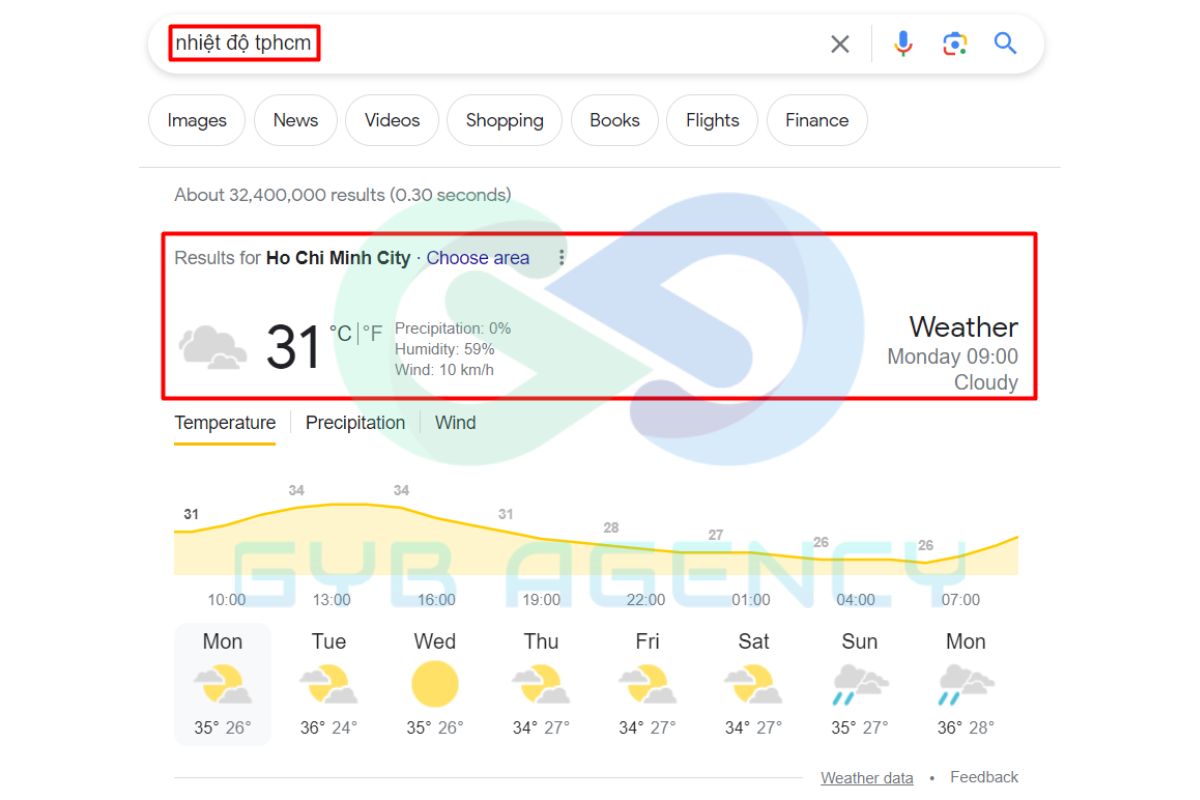The width and height of the screenshot is (1200, 800).
Task: Filter results by Shopping
Action: point(504,120)
